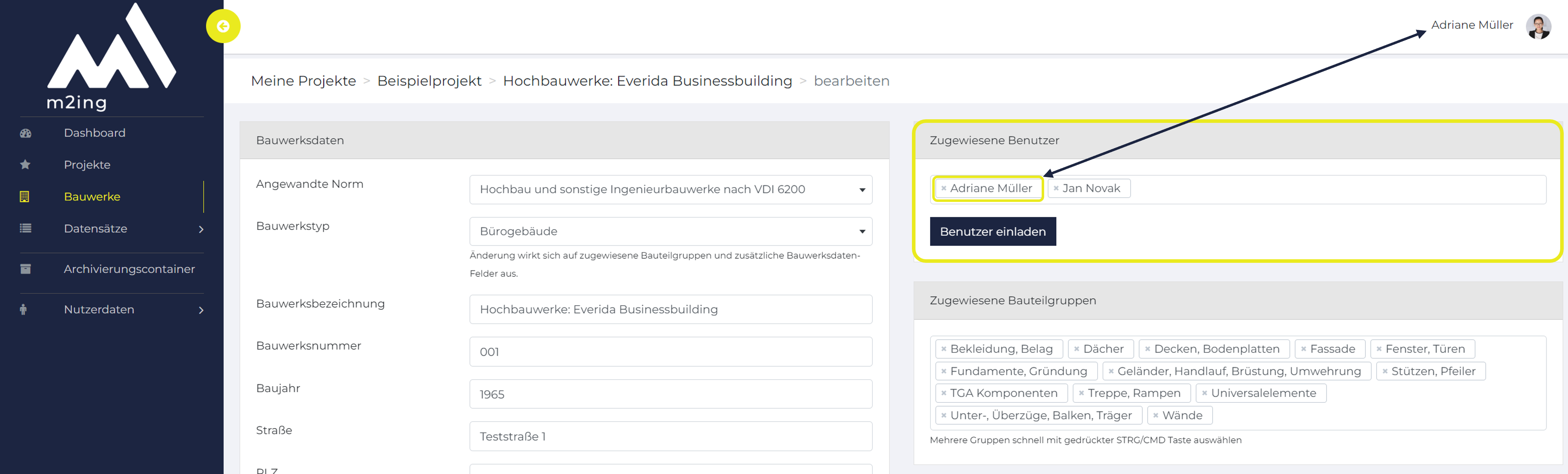Click the Nutzerdaten person icon
This screenshot has width=1568, height=474.
pyautogui.click(x=23, y=310)
